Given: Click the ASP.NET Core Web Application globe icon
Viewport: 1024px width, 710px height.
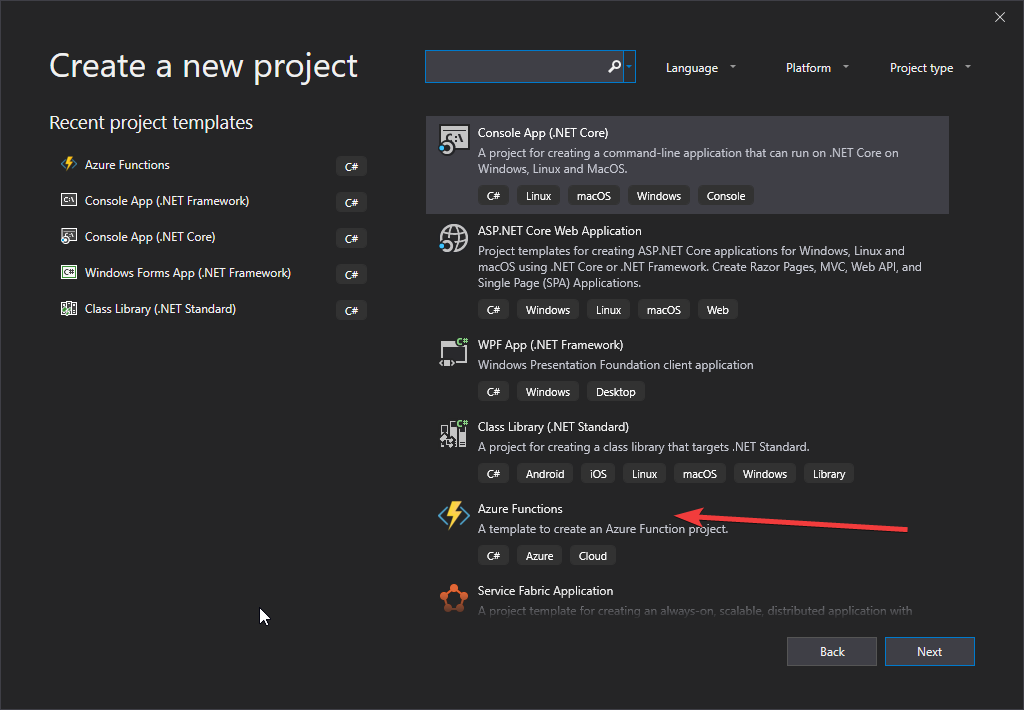Looking at the screenshot, I should click(453, 238).
